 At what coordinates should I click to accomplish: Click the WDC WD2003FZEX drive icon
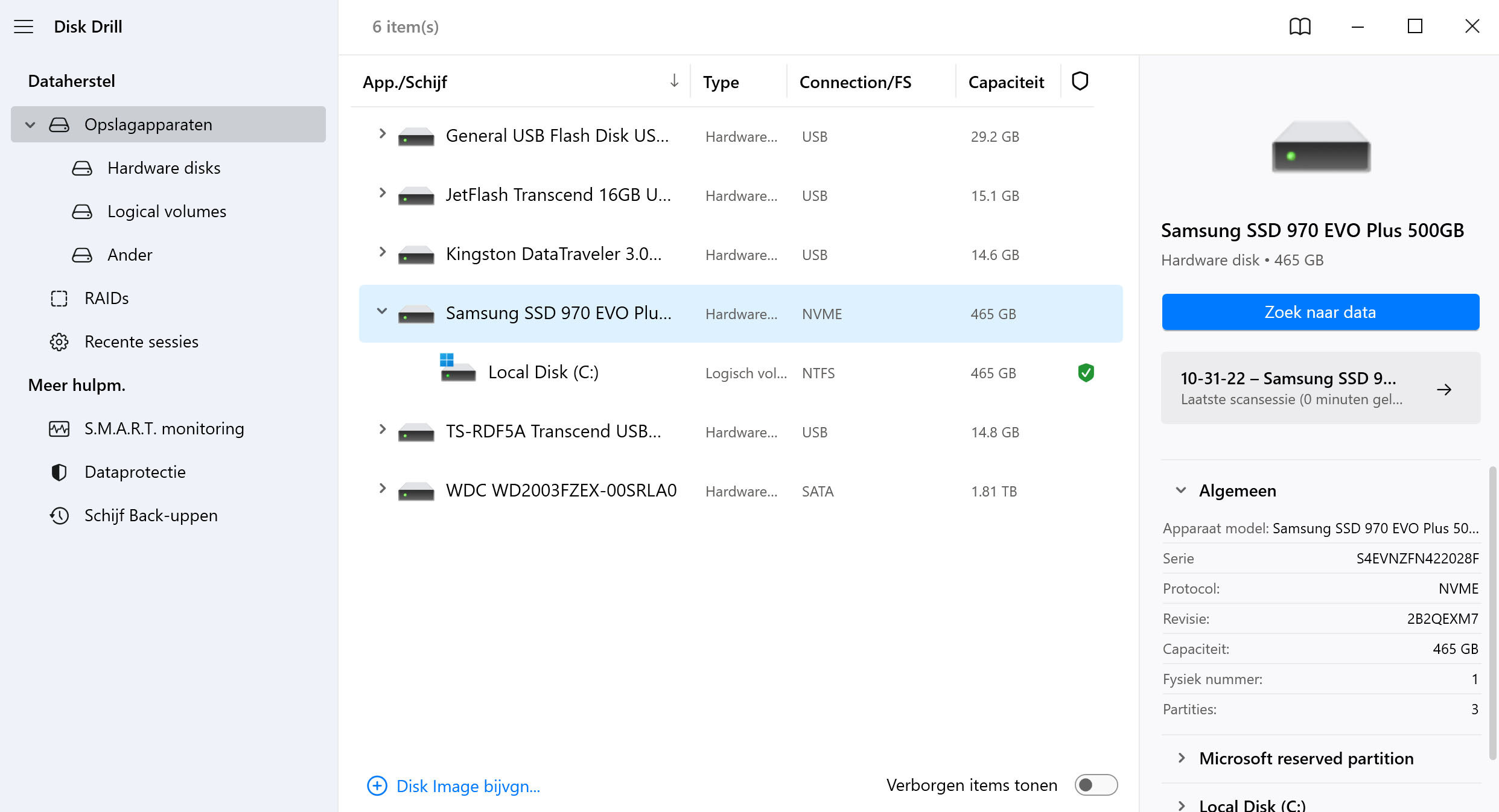click(416, 492)
